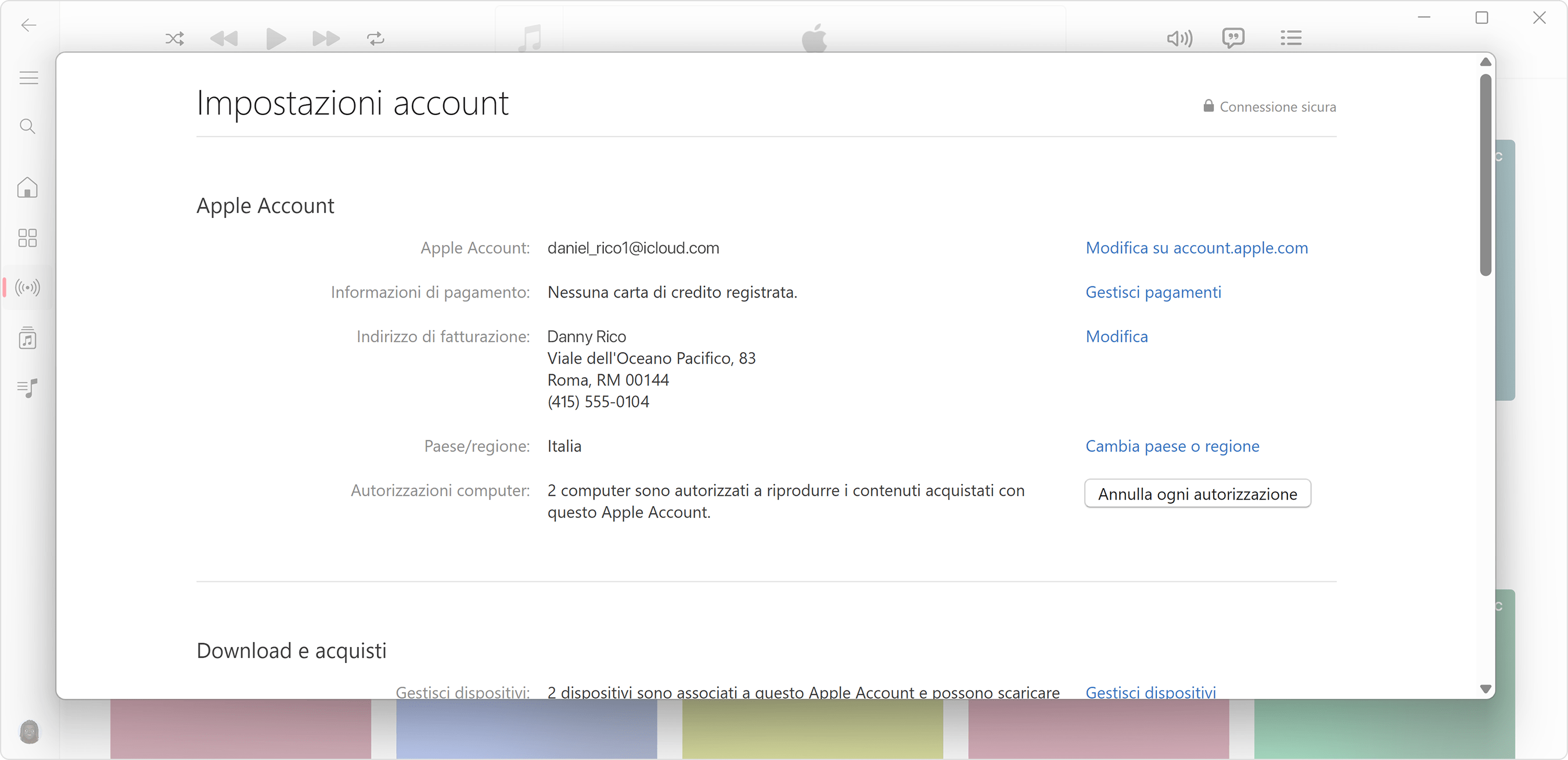Show lyrics panel
The image size is (1568, 760).
(1233, 38)
